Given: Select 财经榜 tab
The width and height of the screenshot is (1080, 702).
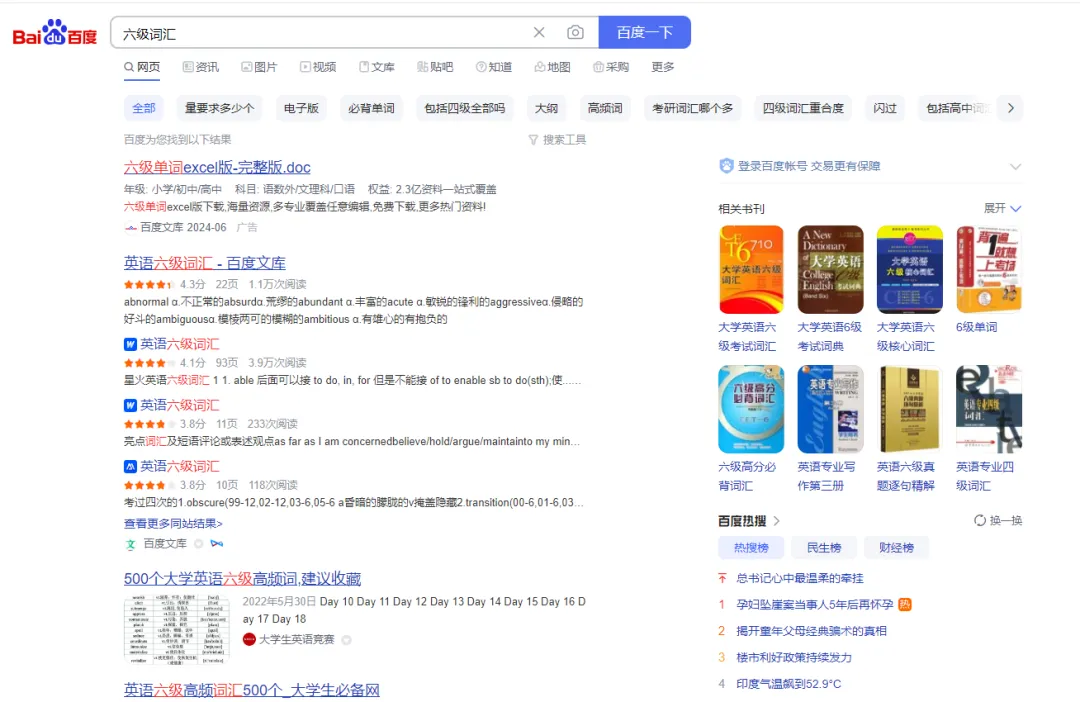Looking at the screenshot, I should (896, 548).
